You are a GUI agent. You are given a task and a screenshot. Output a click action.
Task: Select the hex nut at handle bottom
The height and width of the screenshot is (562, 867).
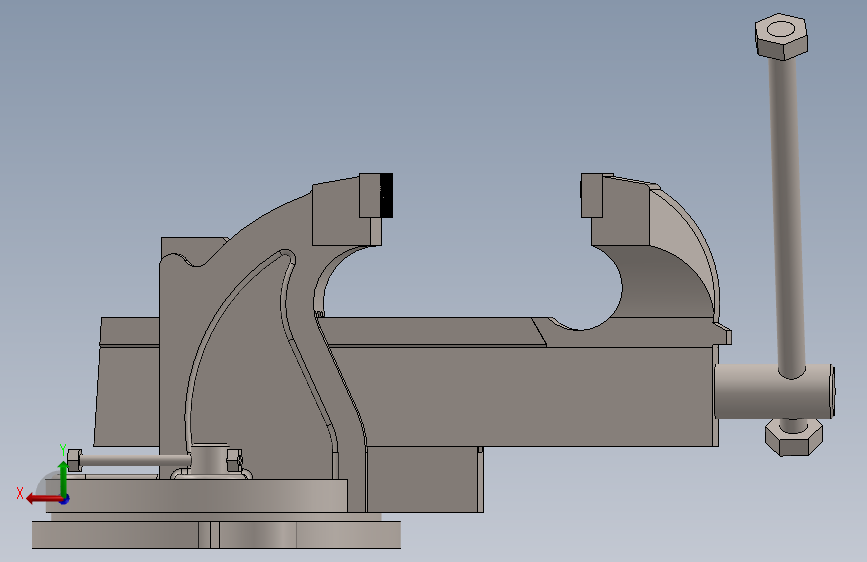(793, 437)
